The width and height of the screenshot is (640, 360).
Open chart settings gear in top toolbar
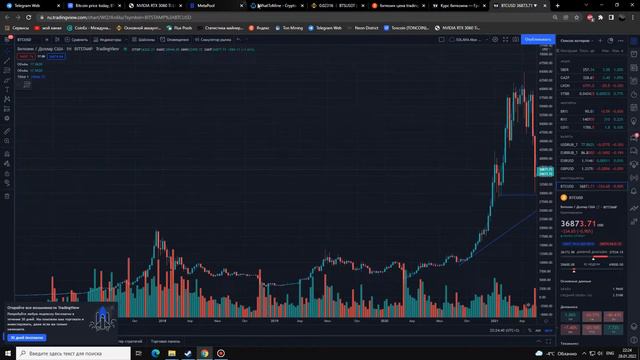pyautogui.click(x=495, y=40)
